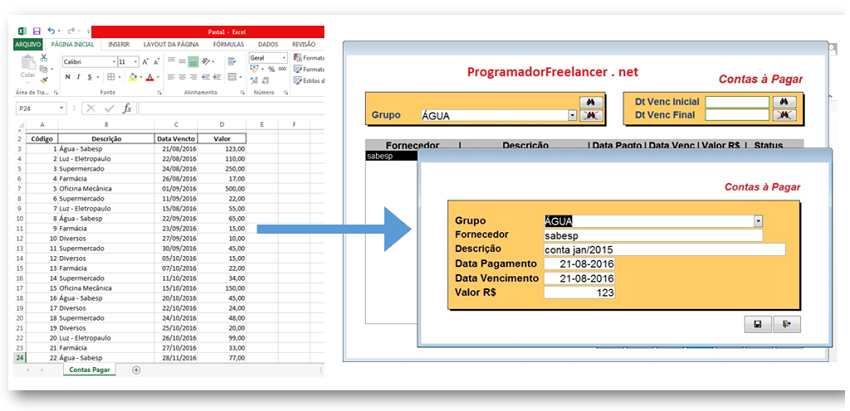
Task: Toggle italic with the I button
Action: click(79, 77)
